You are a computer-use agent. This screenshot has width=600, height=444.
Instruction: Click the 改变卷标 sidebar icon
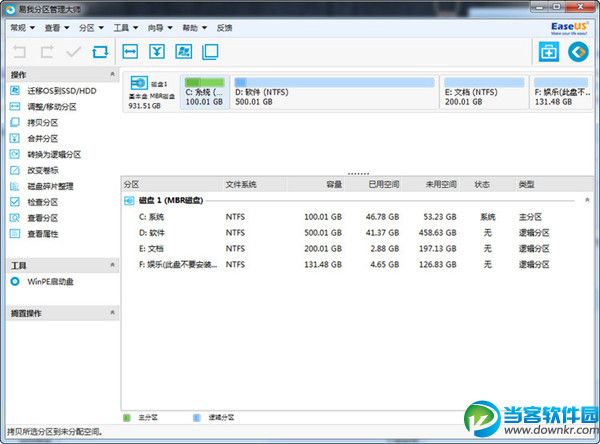point(15,170)
